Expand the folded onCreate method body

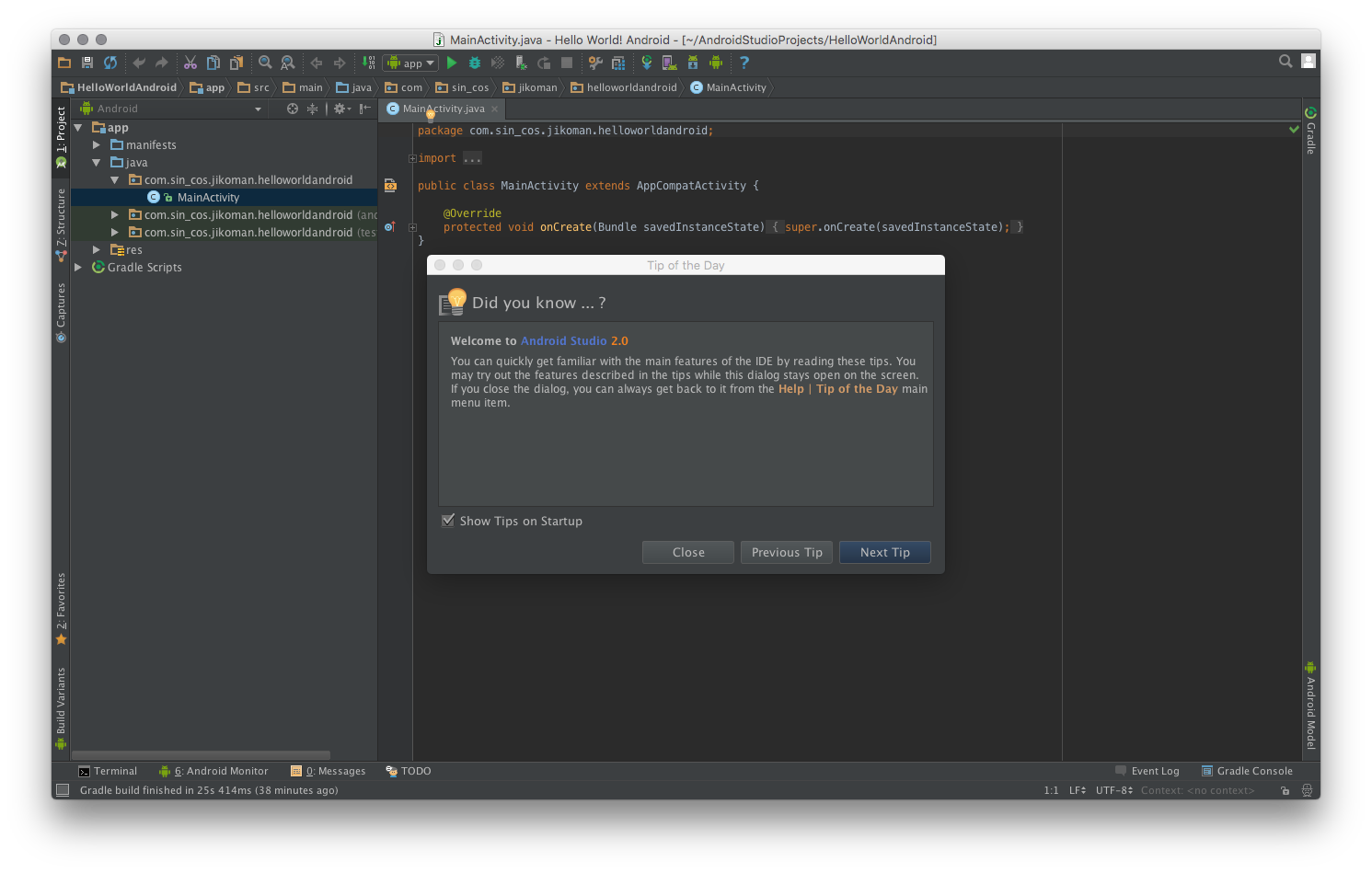413,227
